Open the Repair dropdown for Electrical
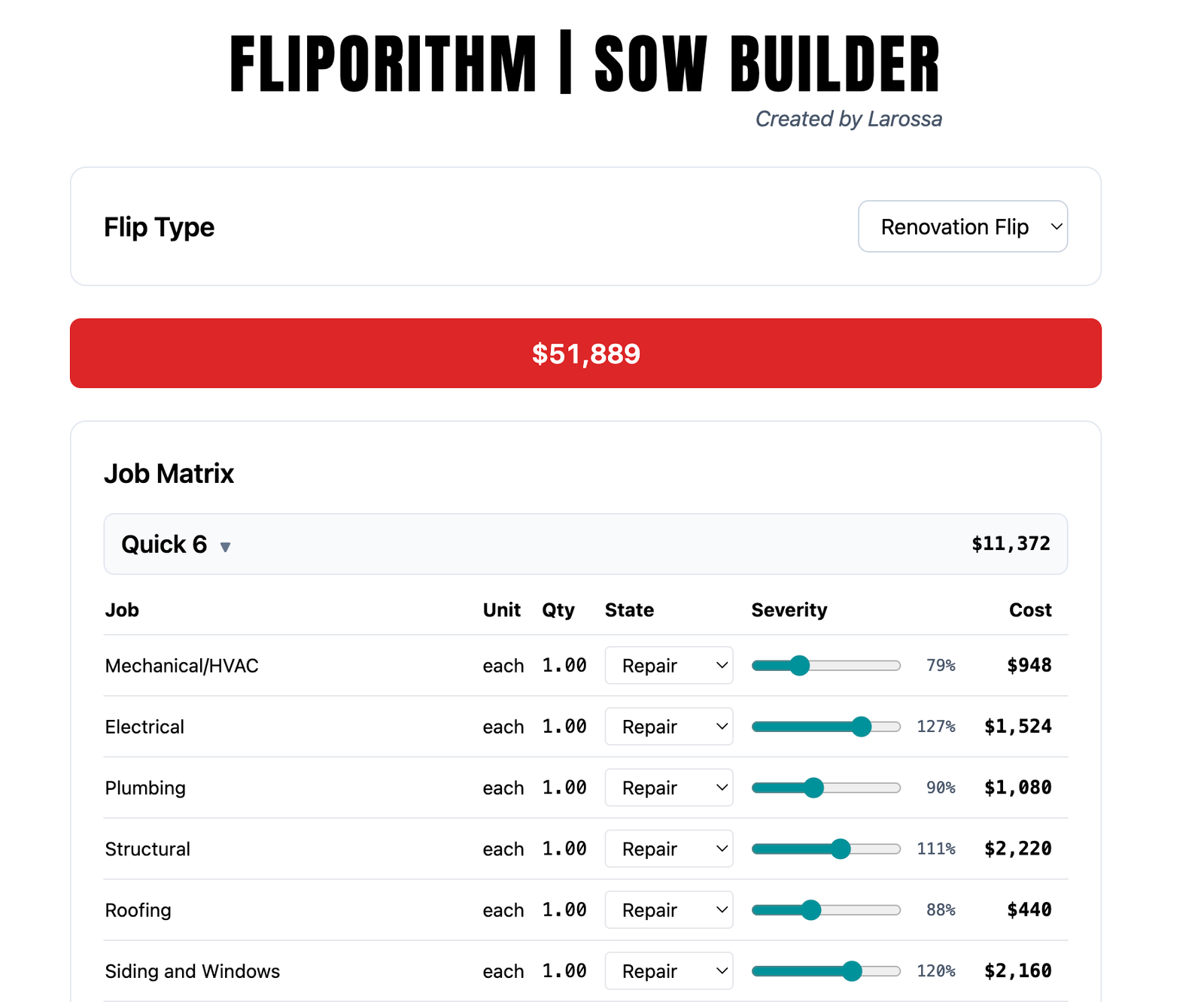Screen dimensions: 1204x1002 click(x=668, y=726)
